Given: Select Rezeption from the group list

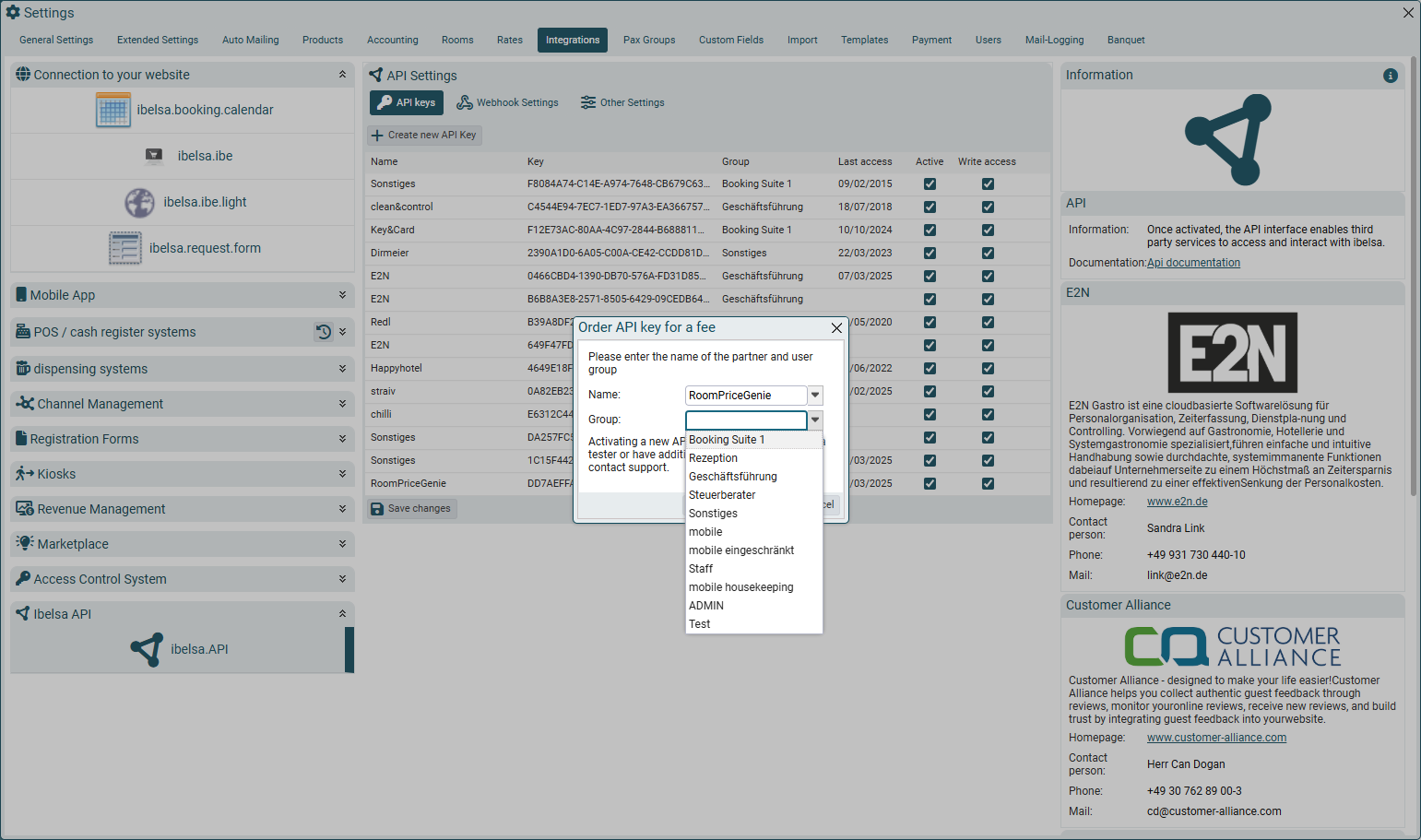Looking at the screenshot, I should click(x=754, y=458).
